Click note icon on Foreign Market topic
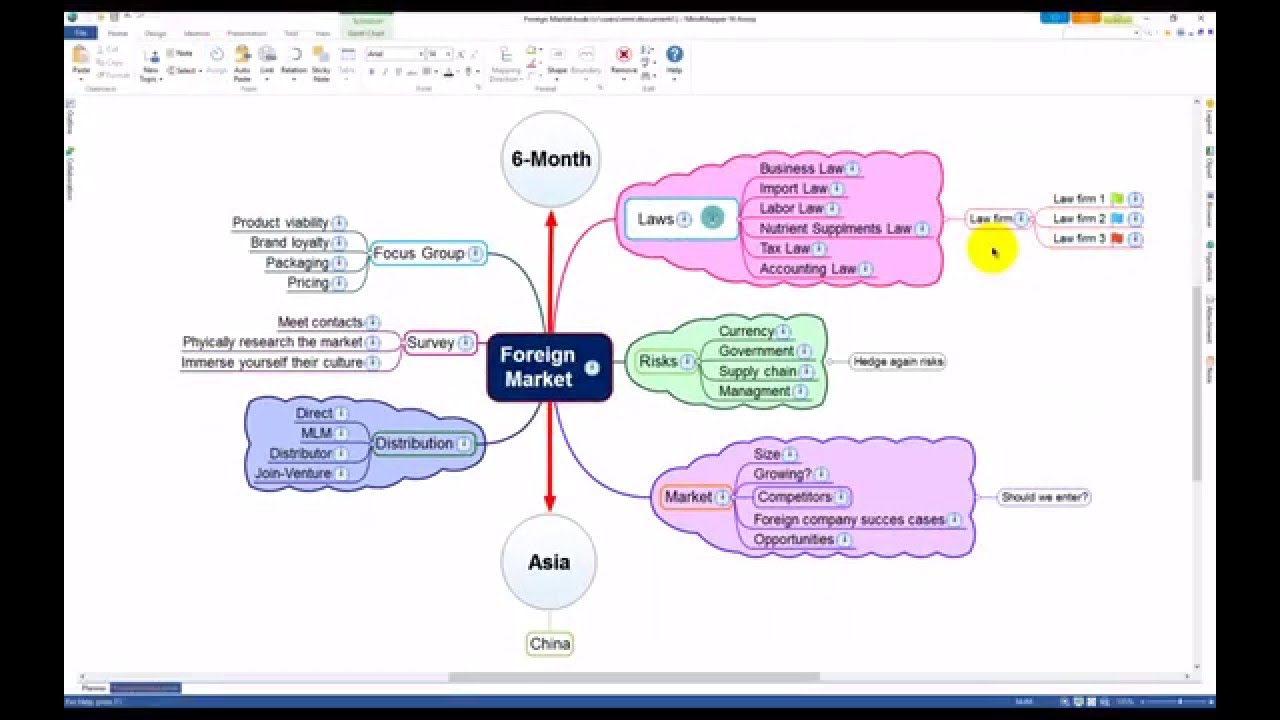This screenshot has width=1280, height=720. click(592, 367)
